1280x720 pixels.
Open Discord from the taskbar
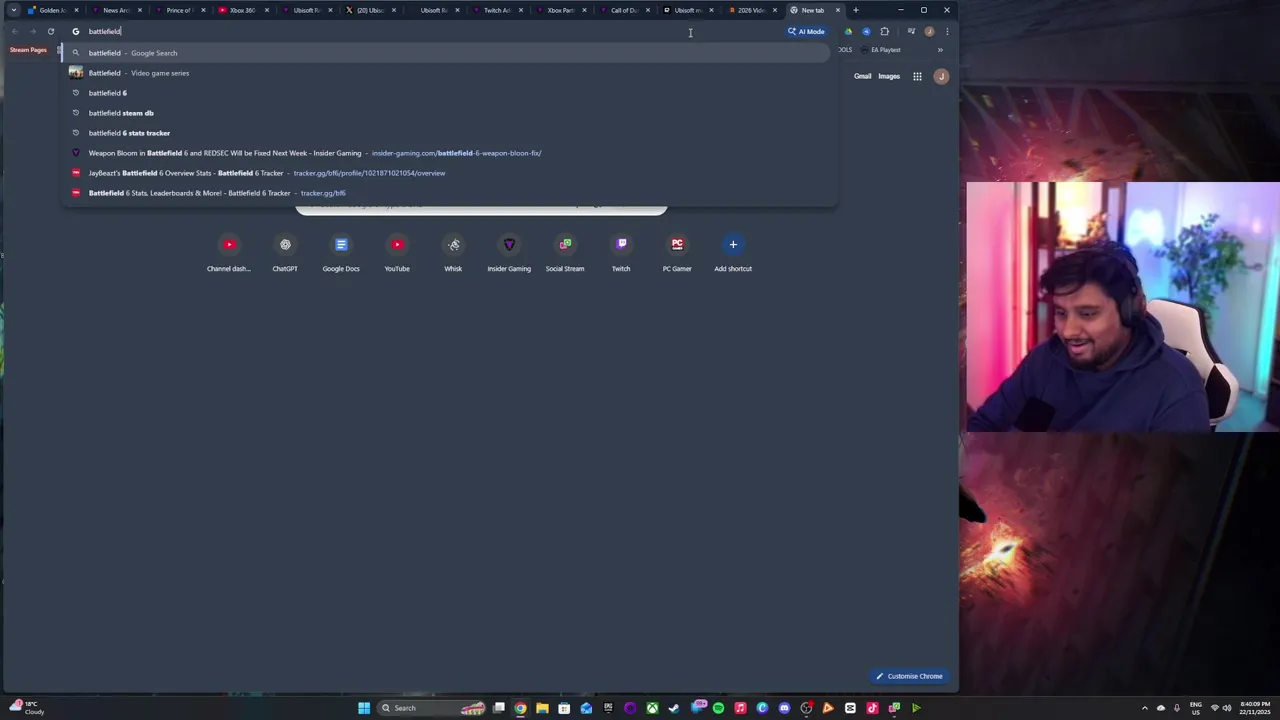[784, 708]
